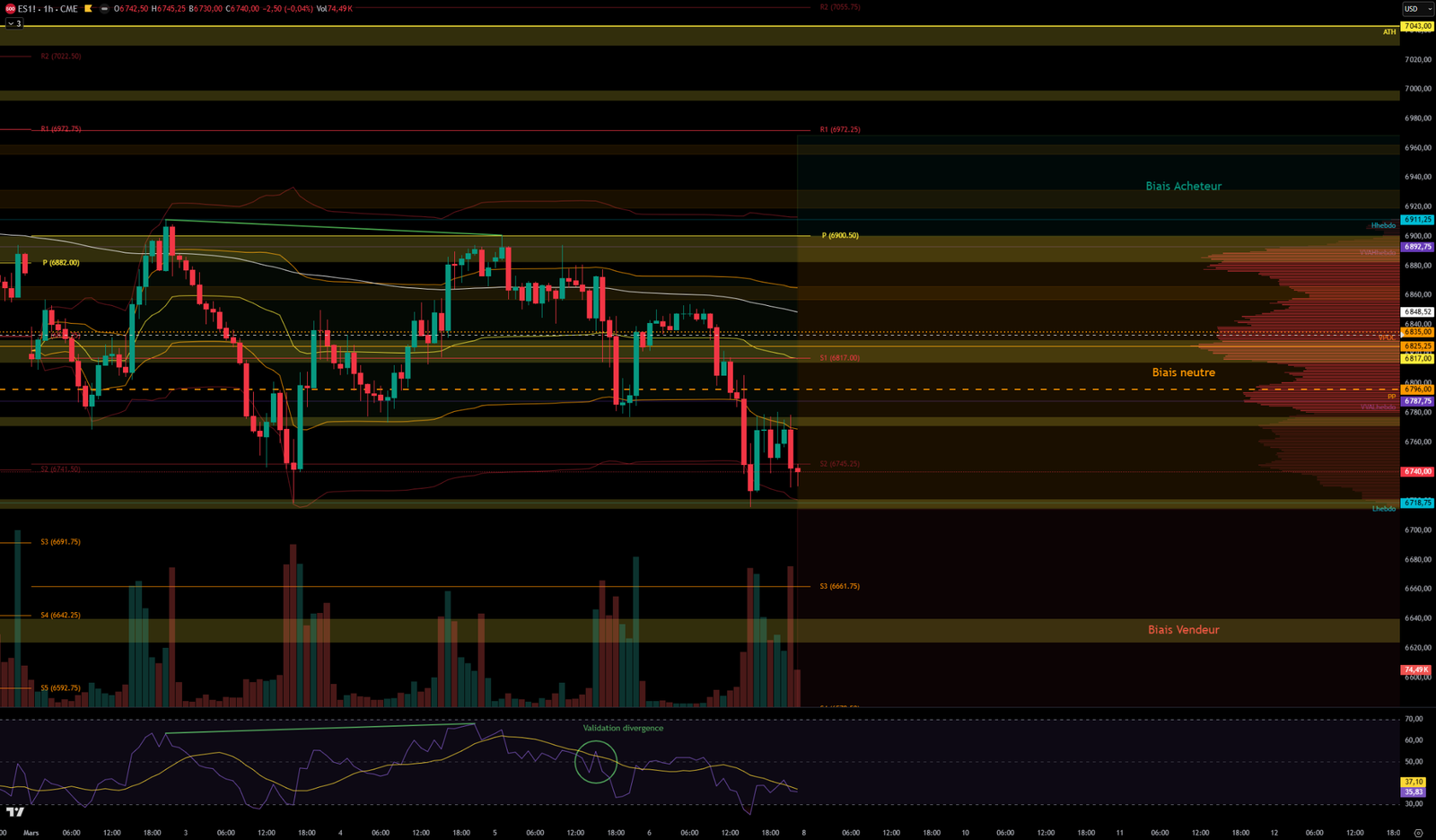Open the TradingView logo at bottom left
Image resolution: width=1436 pixels, height=840 pixels.
pos(15,812)
